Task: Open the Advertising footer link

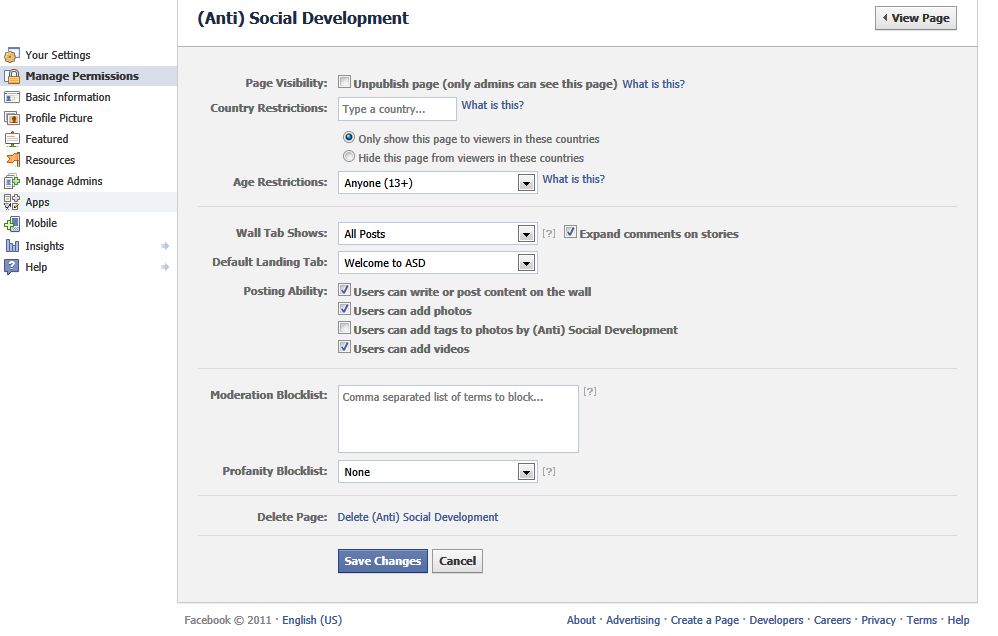Action: pyautogui.click(x=633, y=620)
